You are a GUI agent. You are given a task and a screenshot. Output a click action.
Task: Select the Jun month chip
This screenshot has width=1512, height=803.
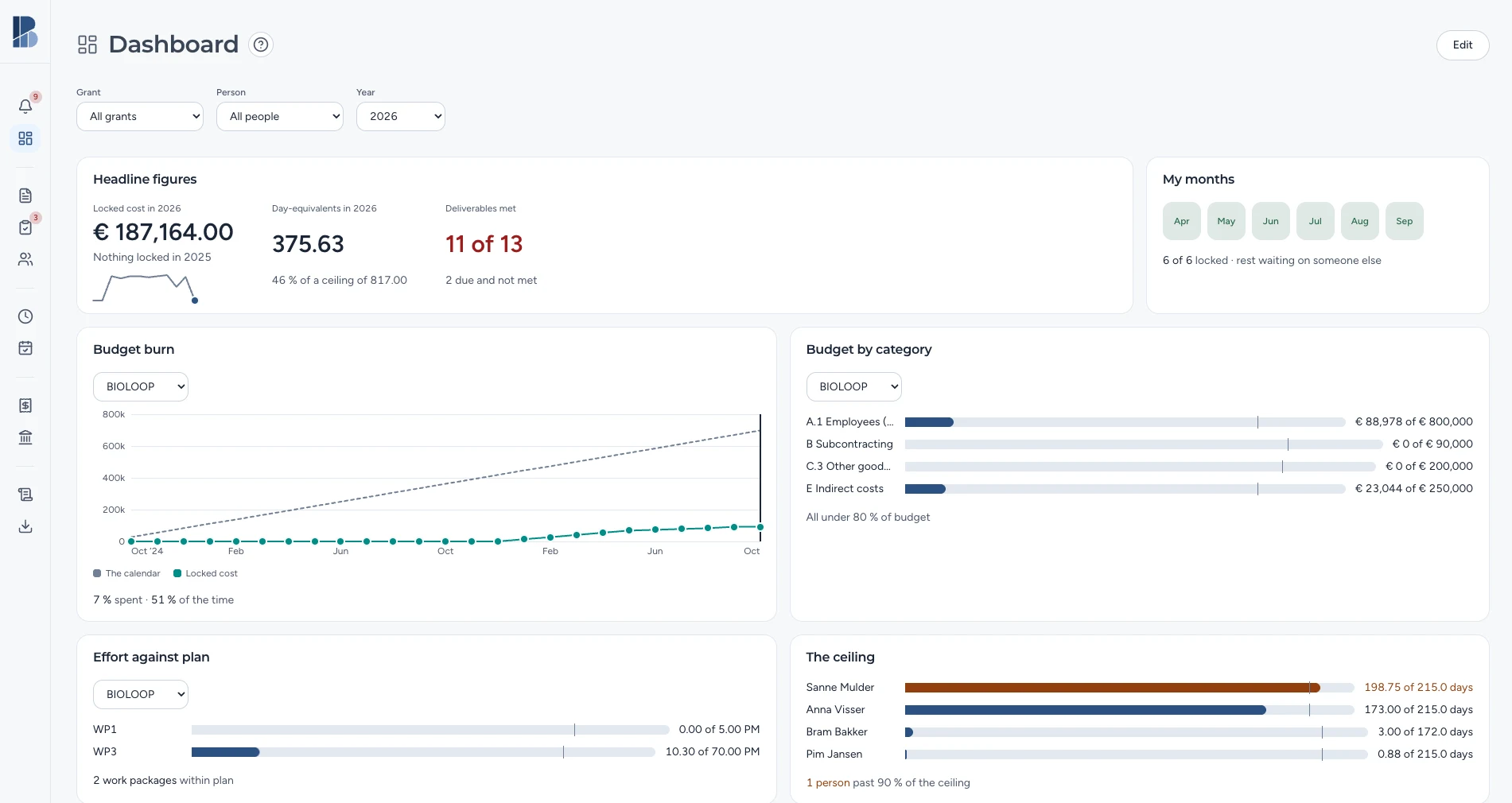1271,221
